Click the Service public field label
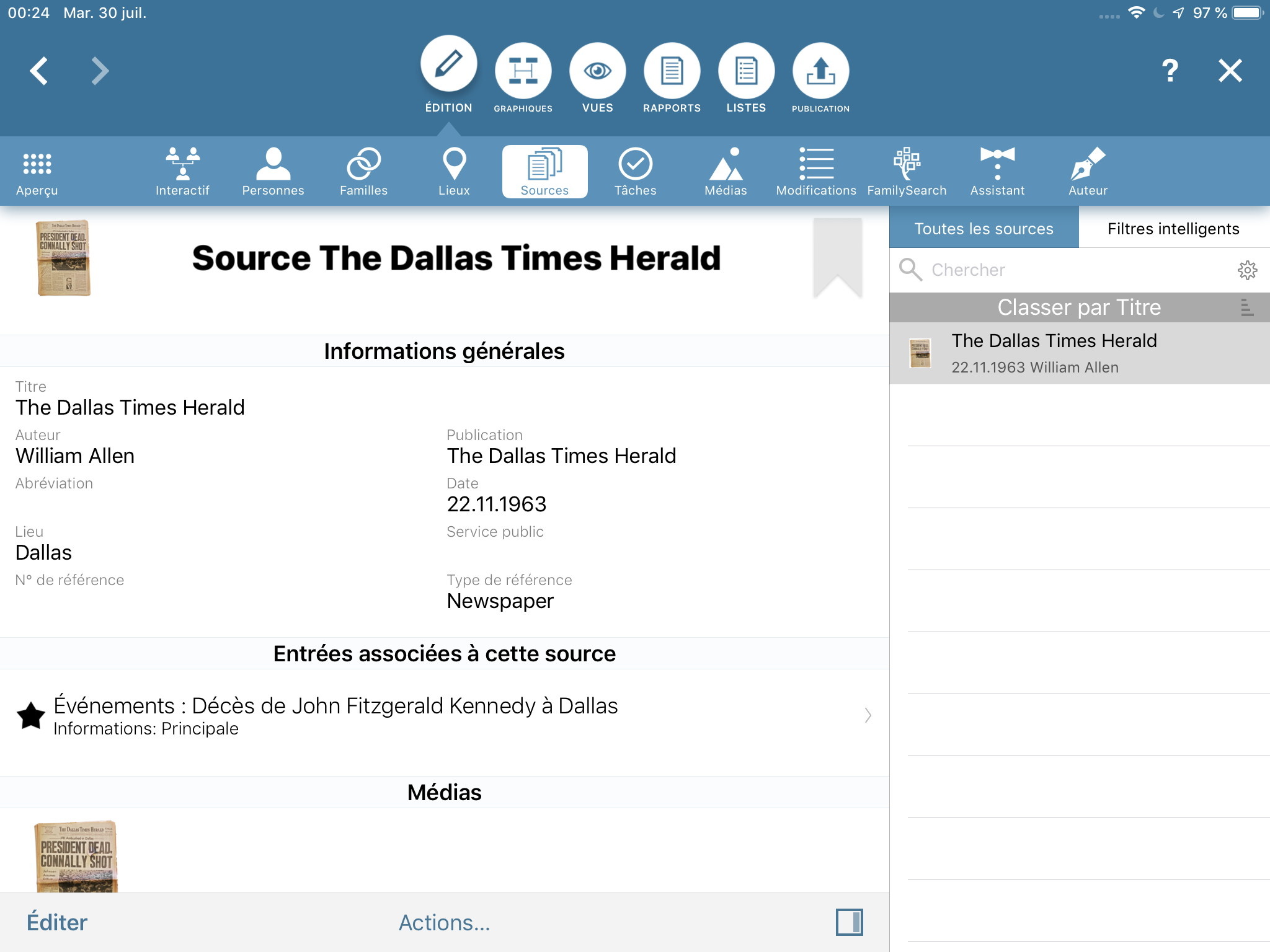 (x=495, y=532)
